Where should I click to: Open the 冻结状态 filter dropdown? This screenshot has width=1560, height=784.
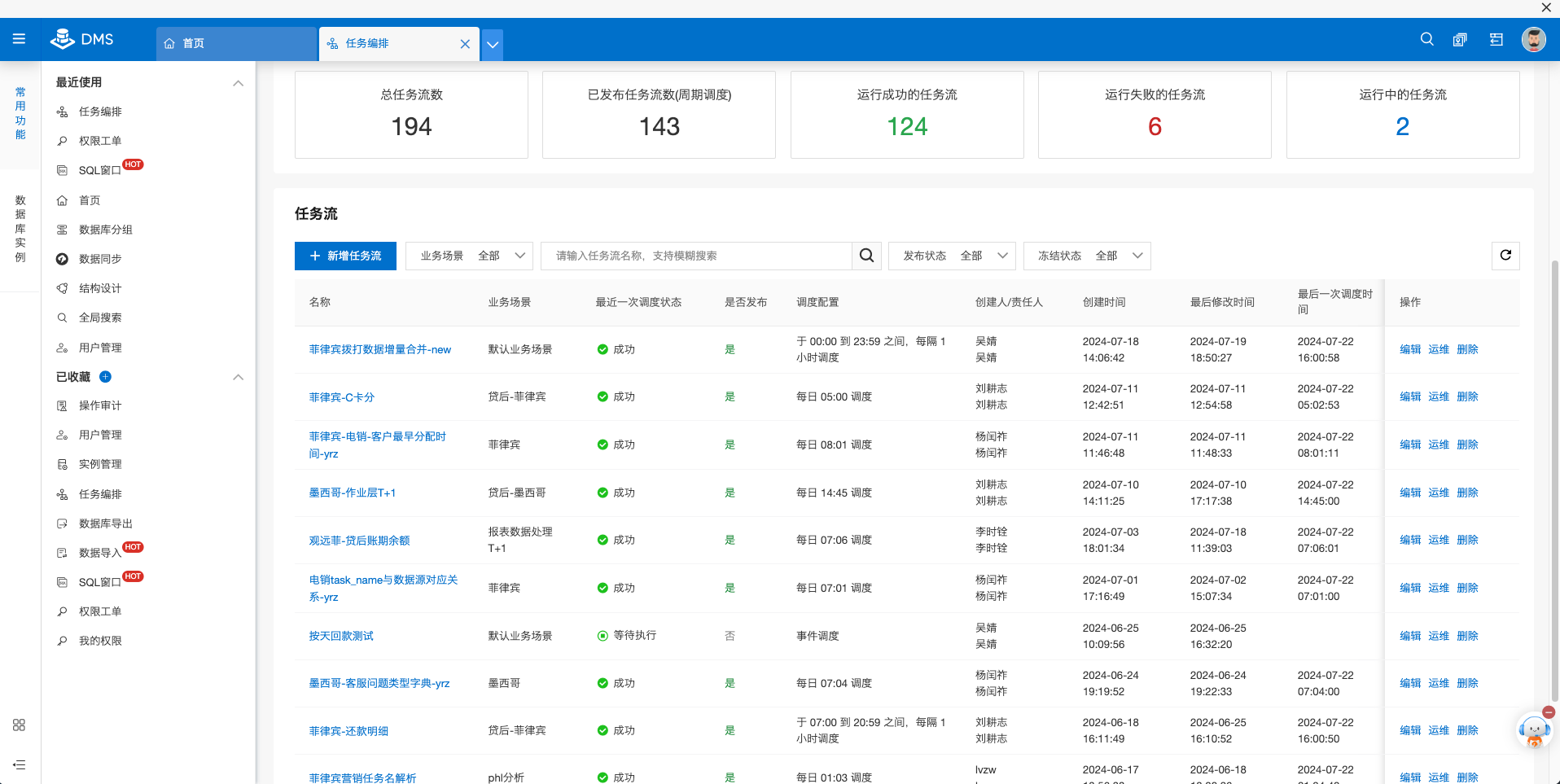1087,256
